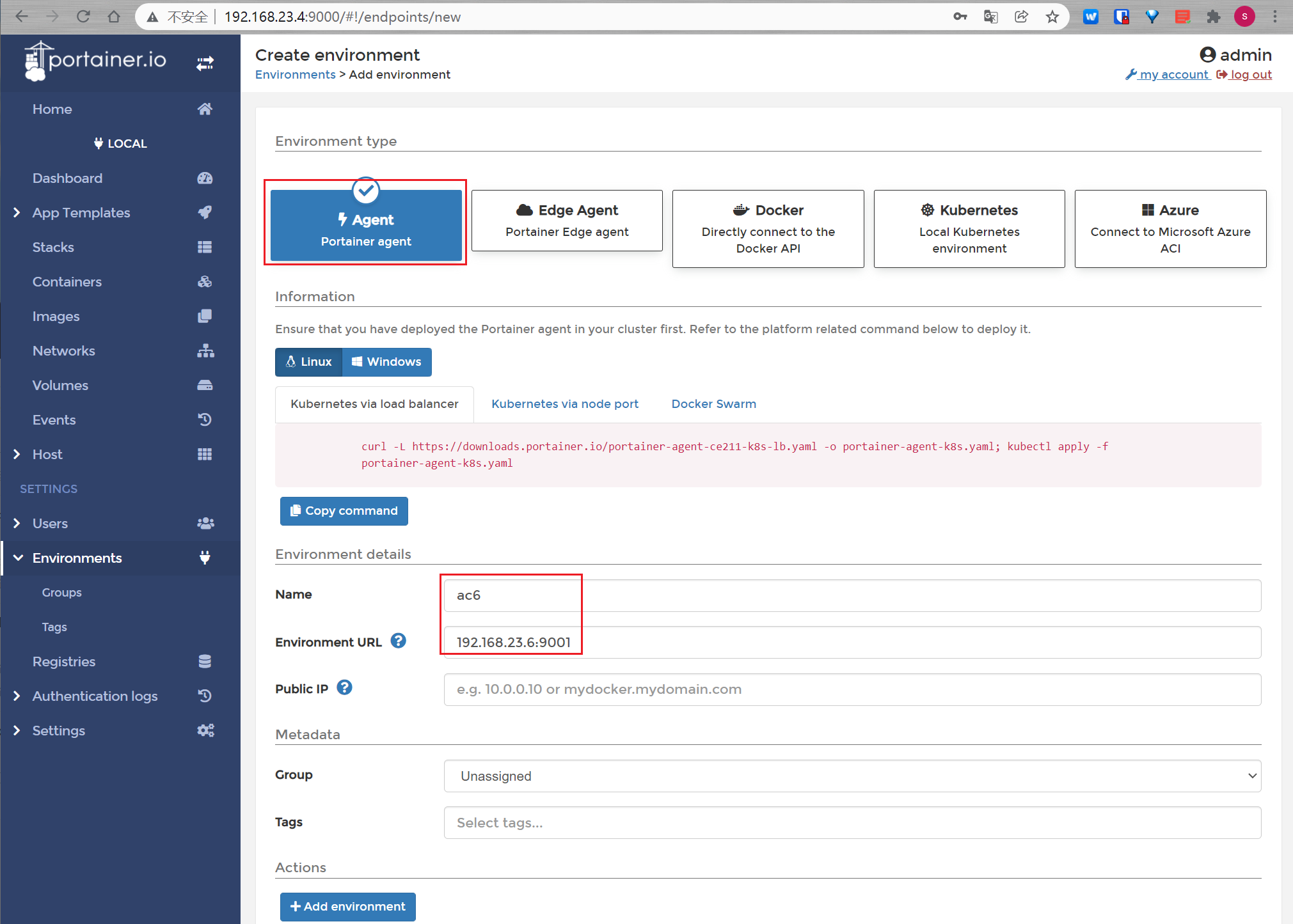Click the portainer.io logo
This screenshot has width=1293, height=924.
(x=96, y=61)
